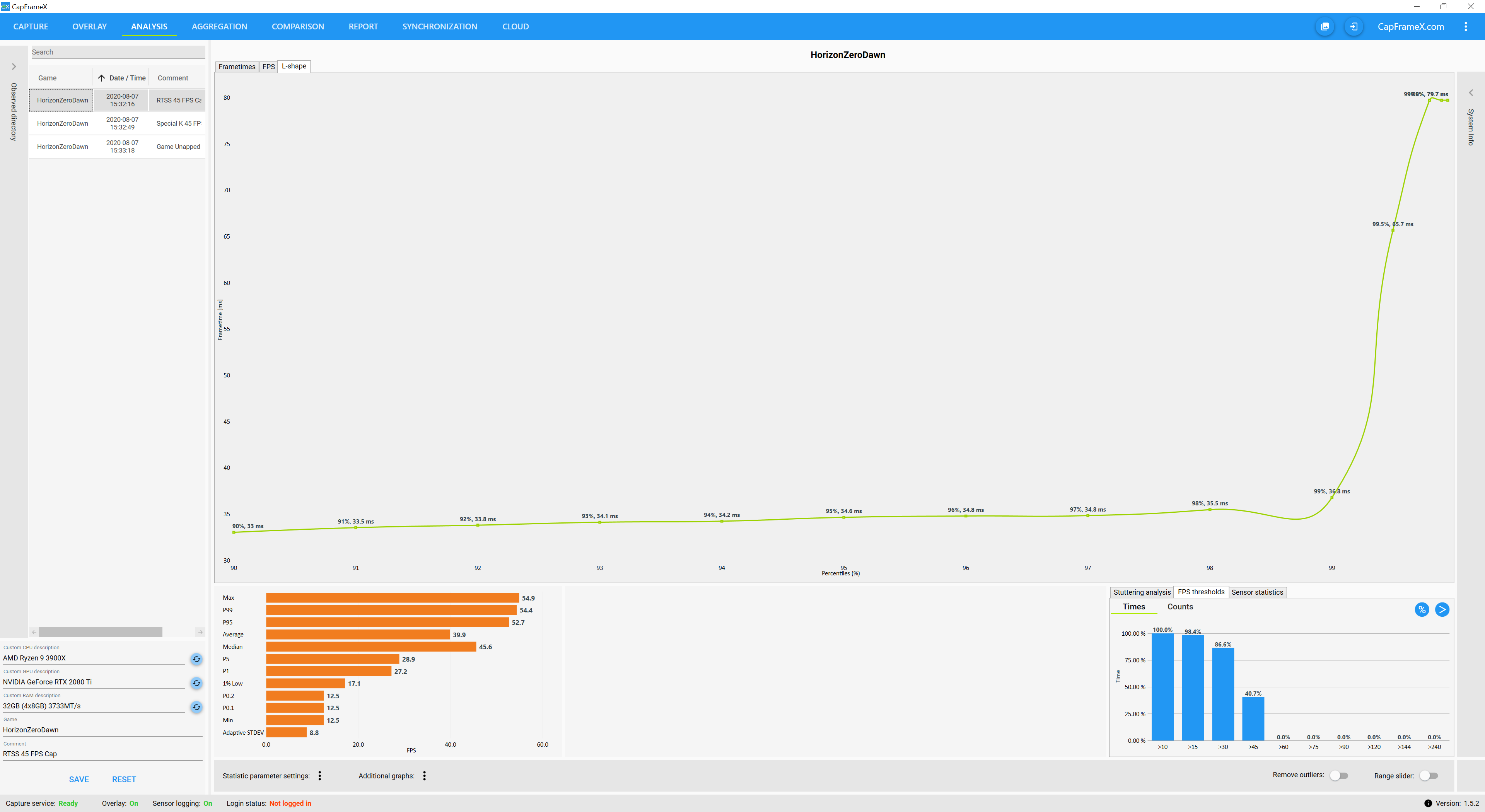The height and width of the screenshot is (812, 1485).
Task: Refresh the custom GPU description
Action: [x=196, y=683]
